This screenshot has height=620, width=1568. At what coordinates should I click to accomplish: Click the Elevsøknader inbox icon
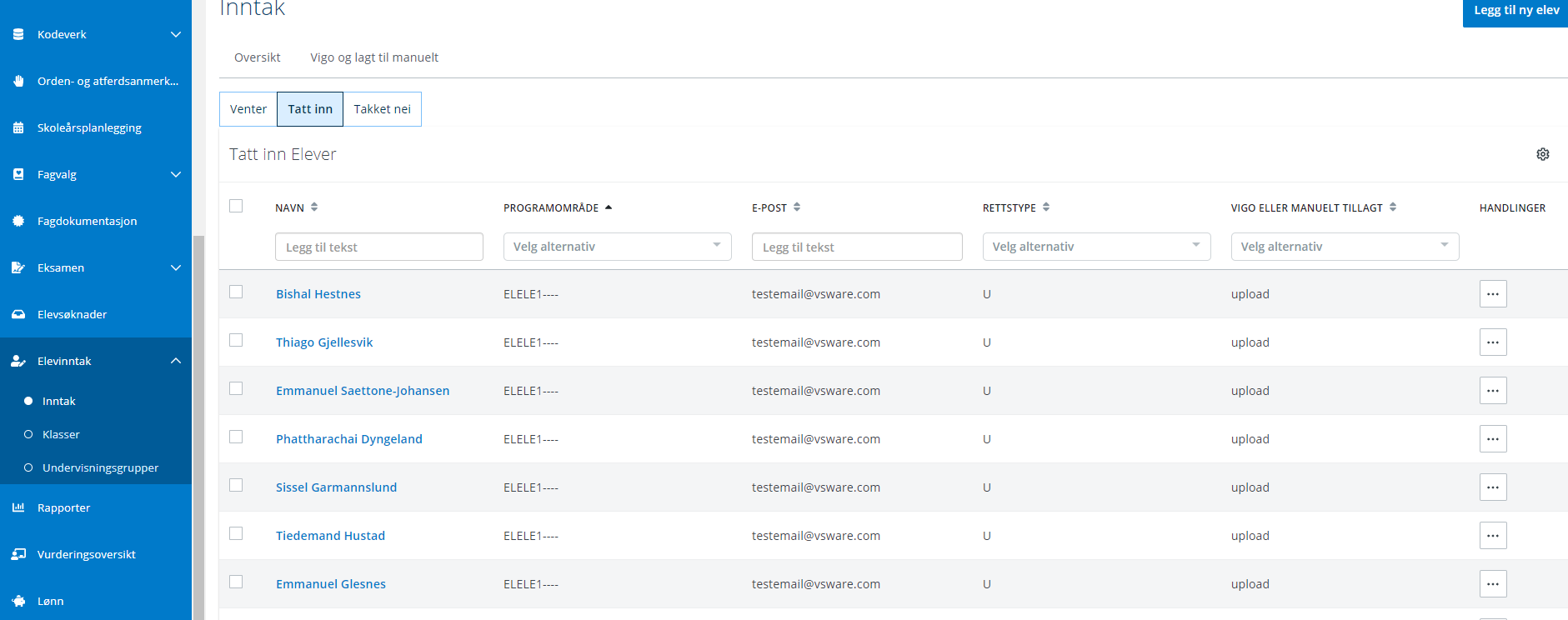pos(18,314)
